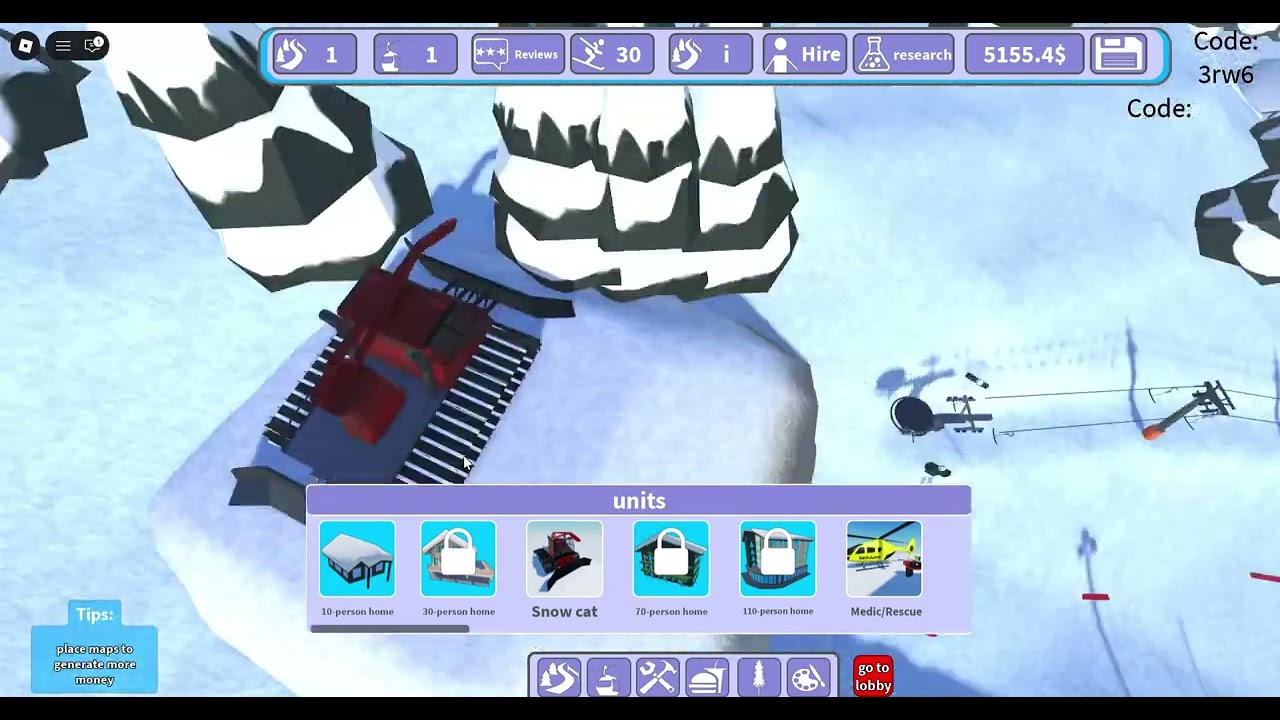
Task: Open the Reviews panel
Action: pos(517,54)
